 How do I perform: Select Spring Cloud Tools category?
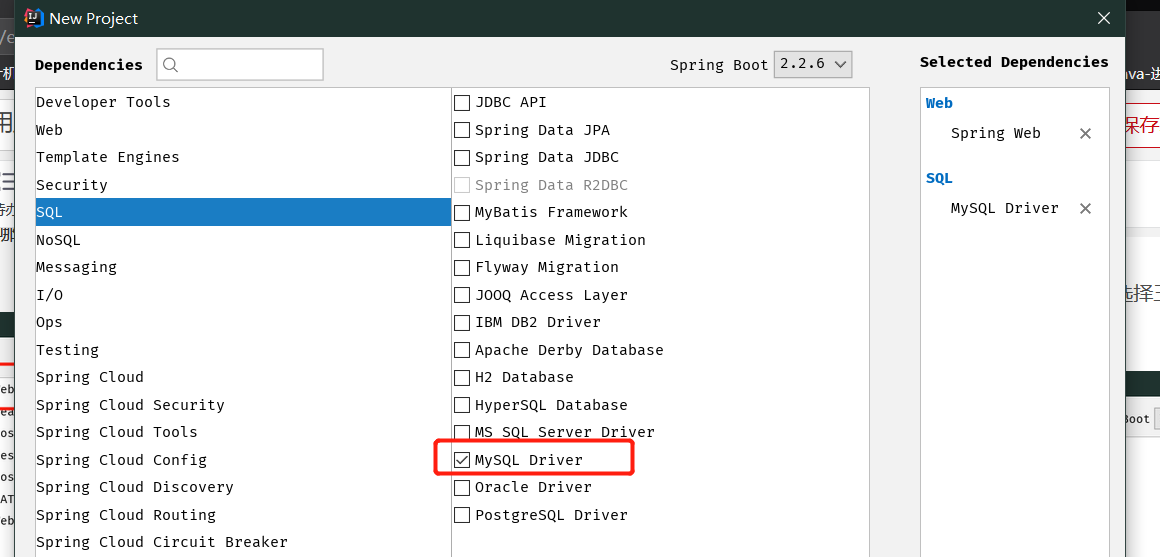point(243,432)
